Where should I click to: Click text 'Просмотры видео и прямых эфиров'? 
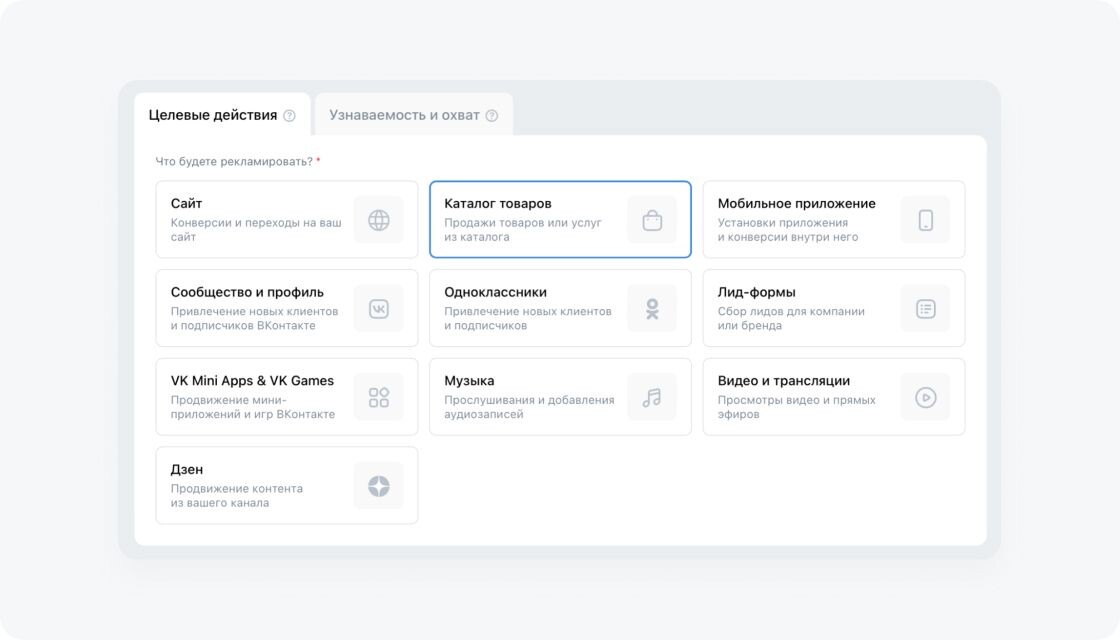(x=796, y=406)
